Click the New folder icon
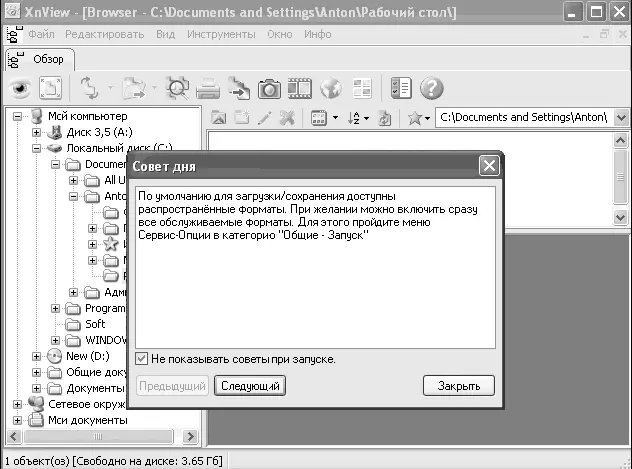This screenshot has height=469, width=632. coord(242,118)
